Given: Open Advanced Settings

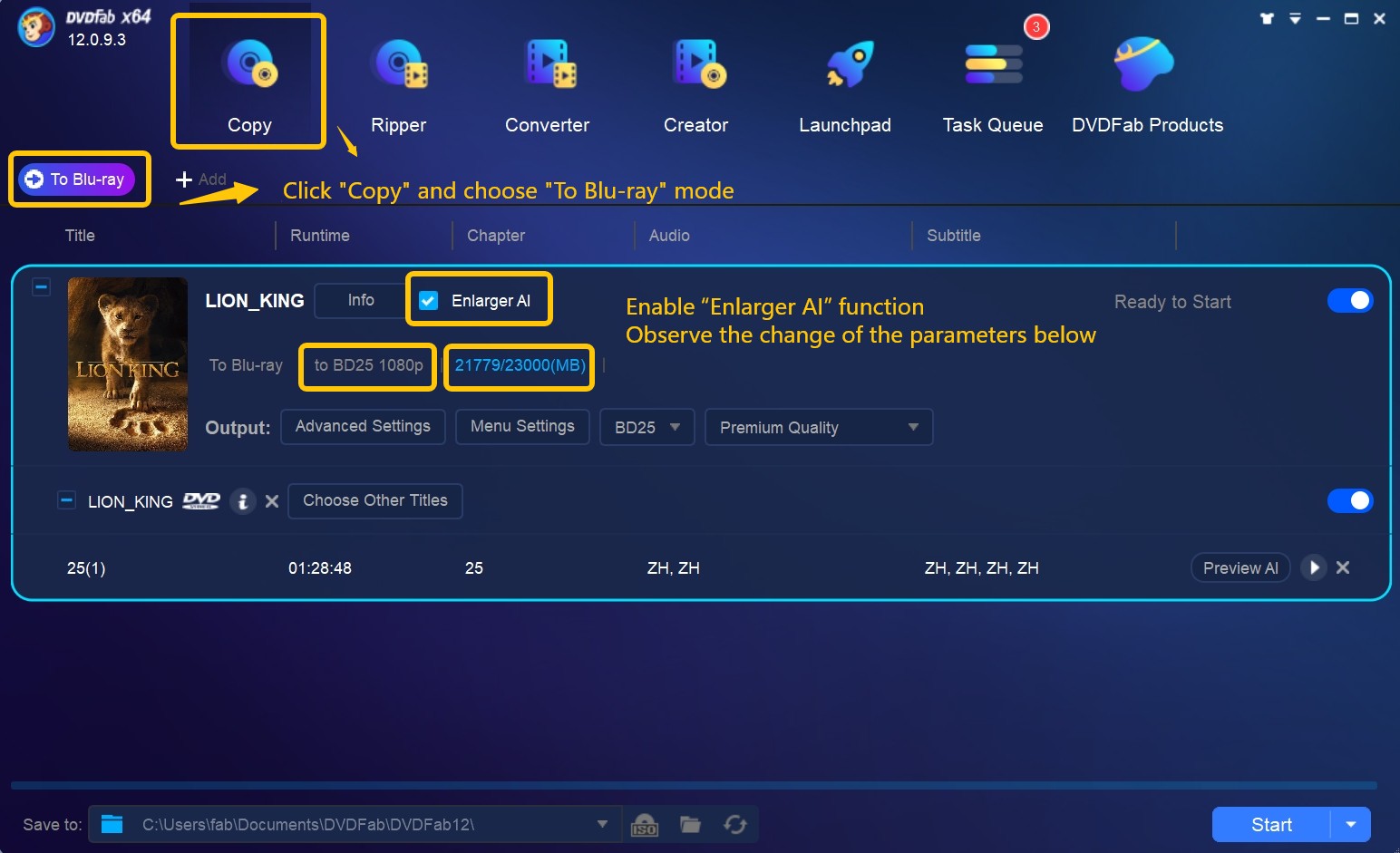Looking at the screenshot, I should click(363, 426).
